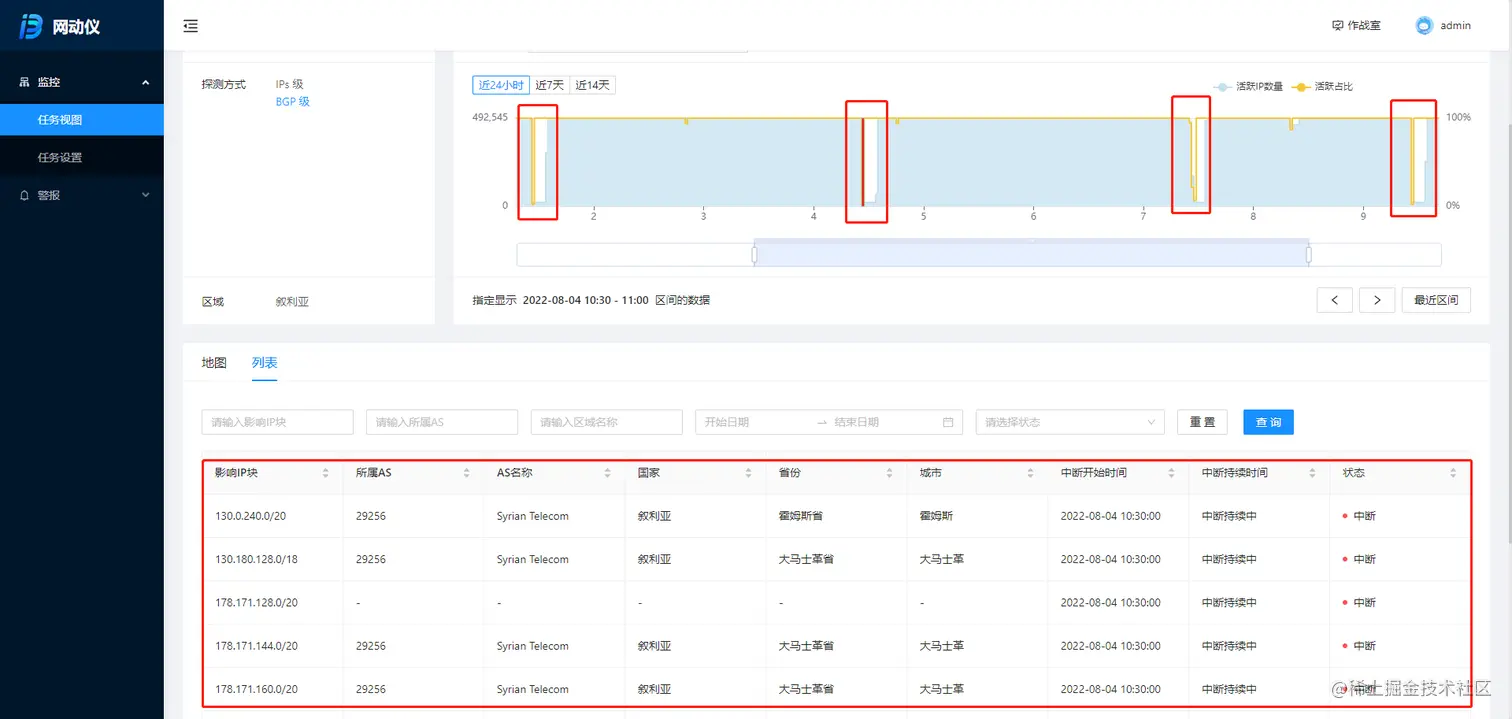Select the 近14天 time range
The height and width of the screenshot is (719, 1512).
click(592, 85)
